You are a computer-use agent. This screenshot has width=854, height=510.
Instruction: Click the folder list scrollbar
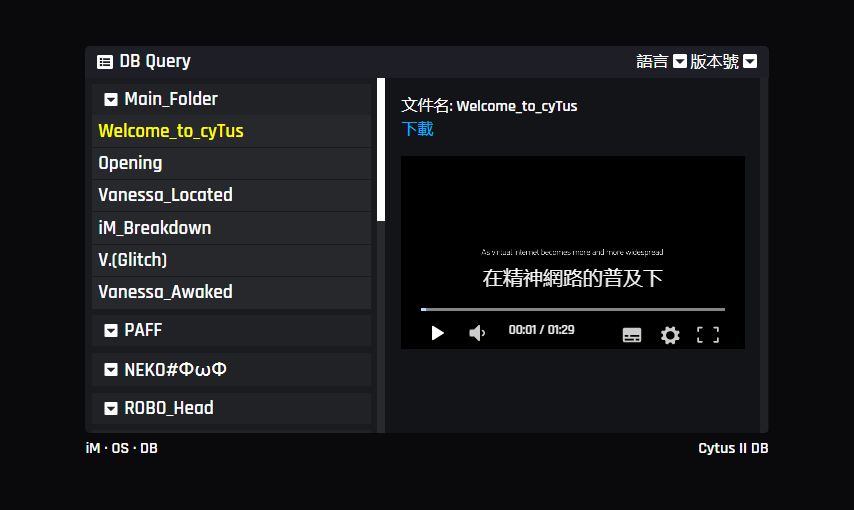[381, 149]
